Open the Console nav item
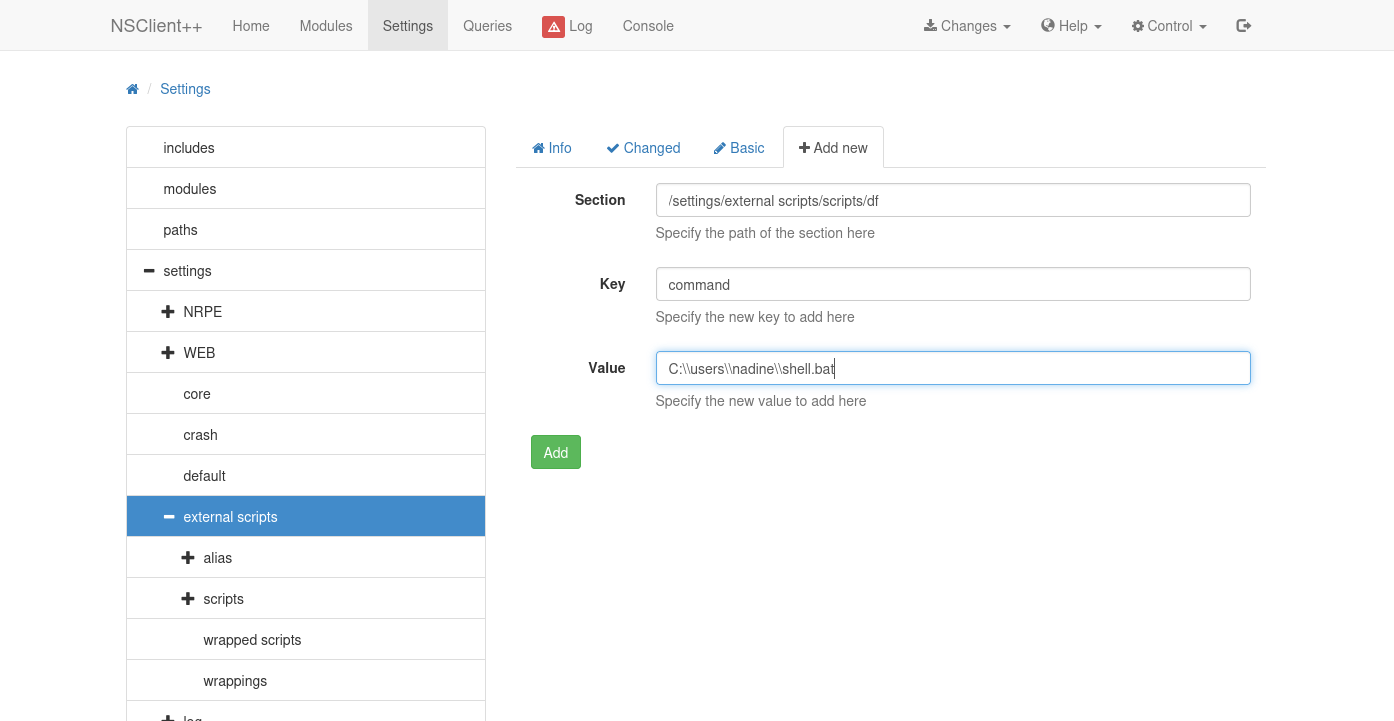 (x=648, y=26)
